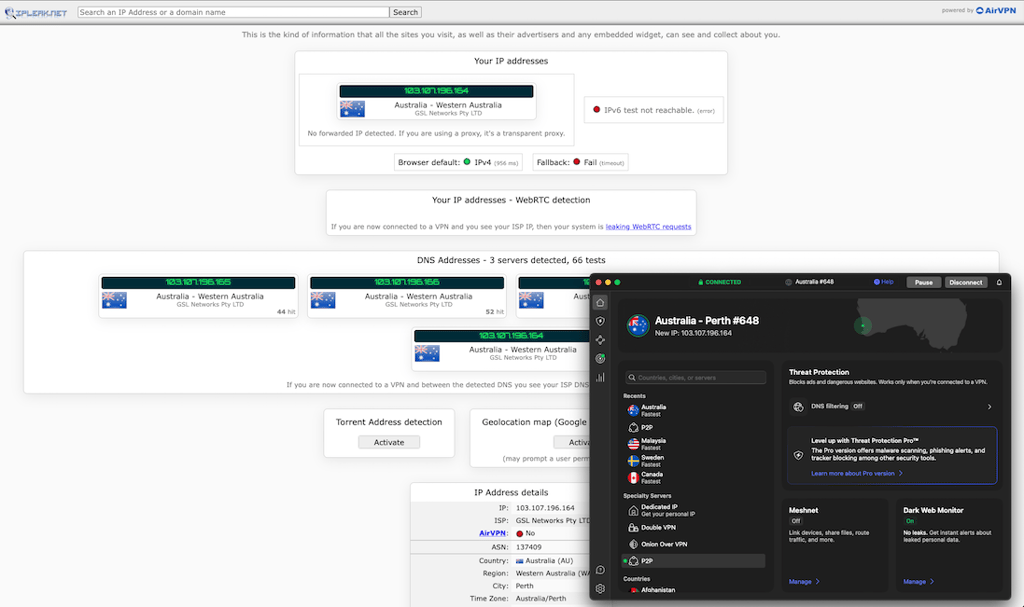The height and width of the screenshot is (607, 1024).
Task: Click the AirVPN logo in top right
Action: [x=996, y=10]
